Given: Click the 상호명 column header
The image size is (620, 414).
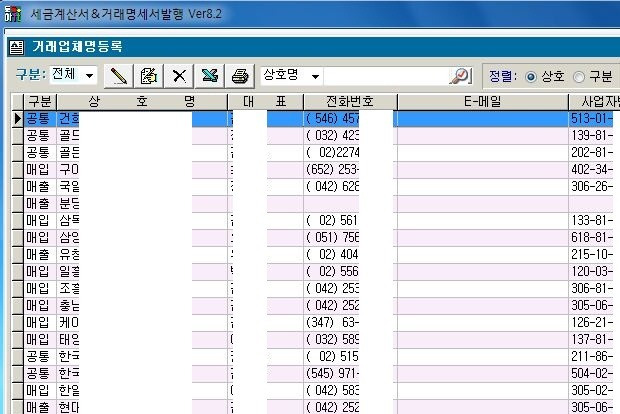Looking at the screenshot, I should [142, 102].
